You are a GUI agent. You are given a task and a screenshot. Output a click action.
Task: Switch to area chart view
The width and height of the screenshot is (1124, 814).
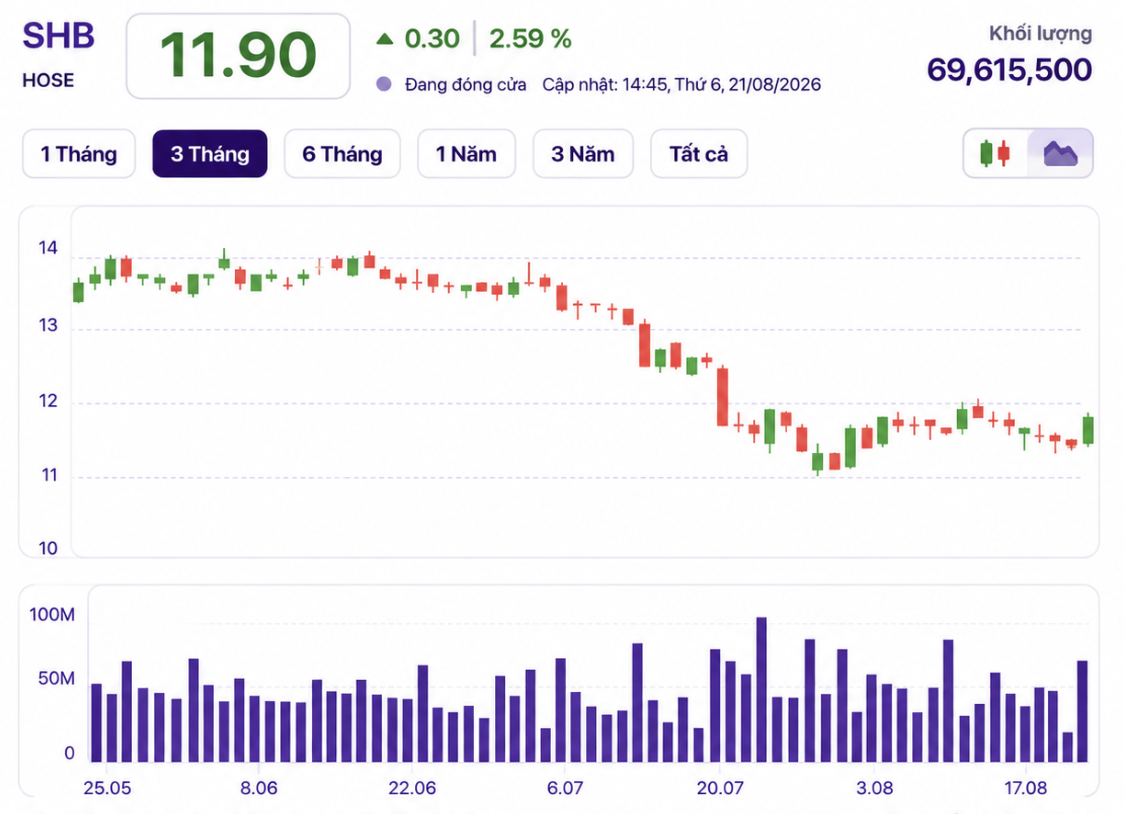(x=1060, y=153)
